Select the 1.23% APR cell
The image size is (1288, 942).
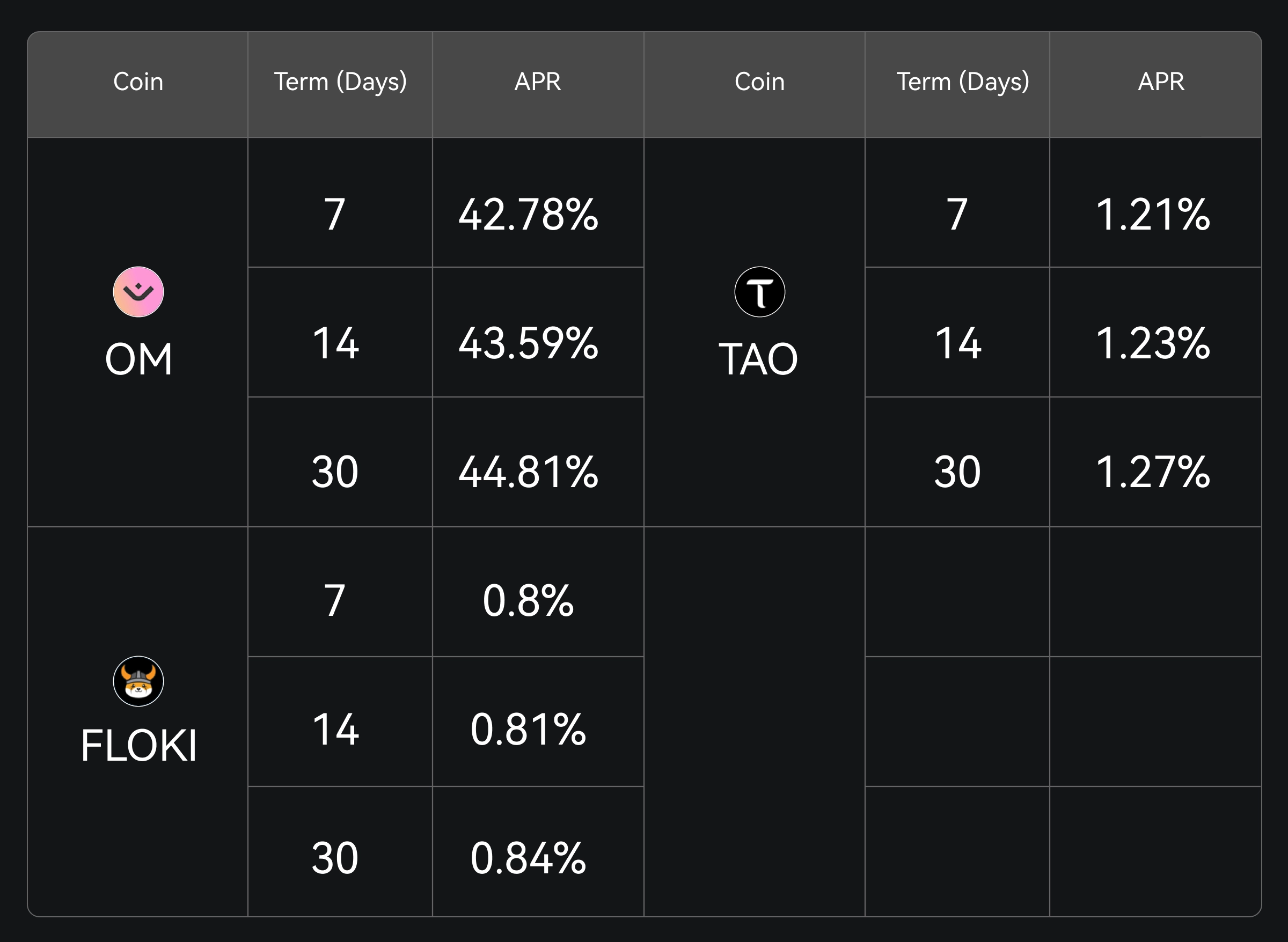[x=1152, y=343]
